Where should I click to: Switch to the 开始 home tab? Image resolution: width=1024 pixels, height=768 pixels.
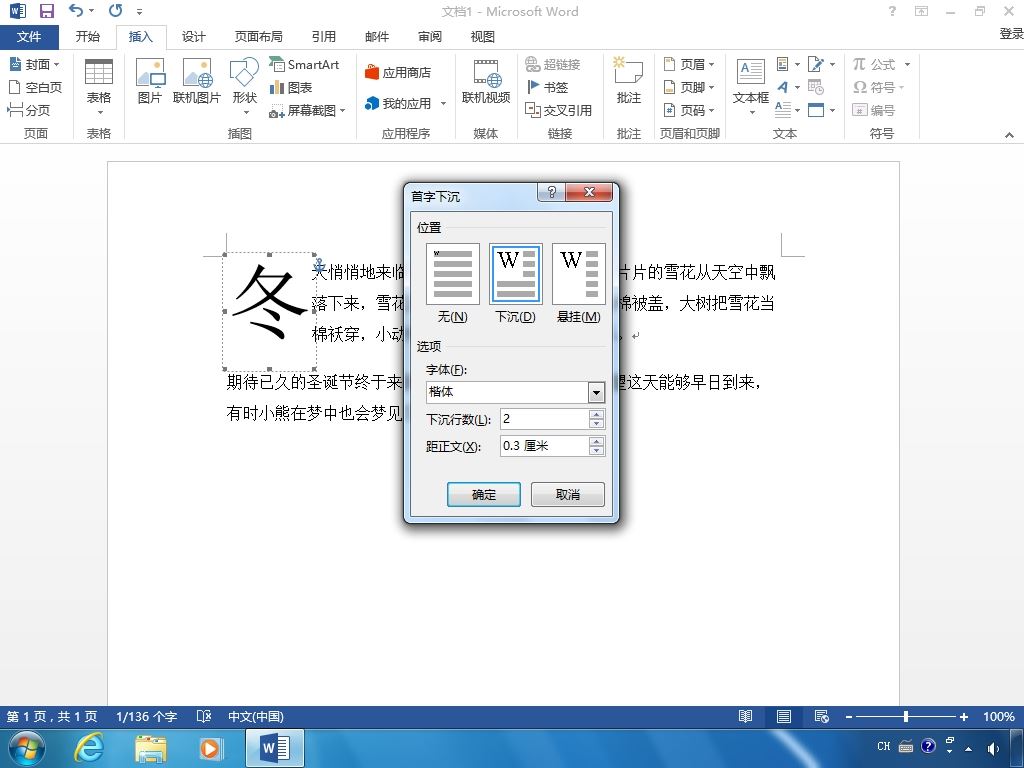(x=88, y=37)
